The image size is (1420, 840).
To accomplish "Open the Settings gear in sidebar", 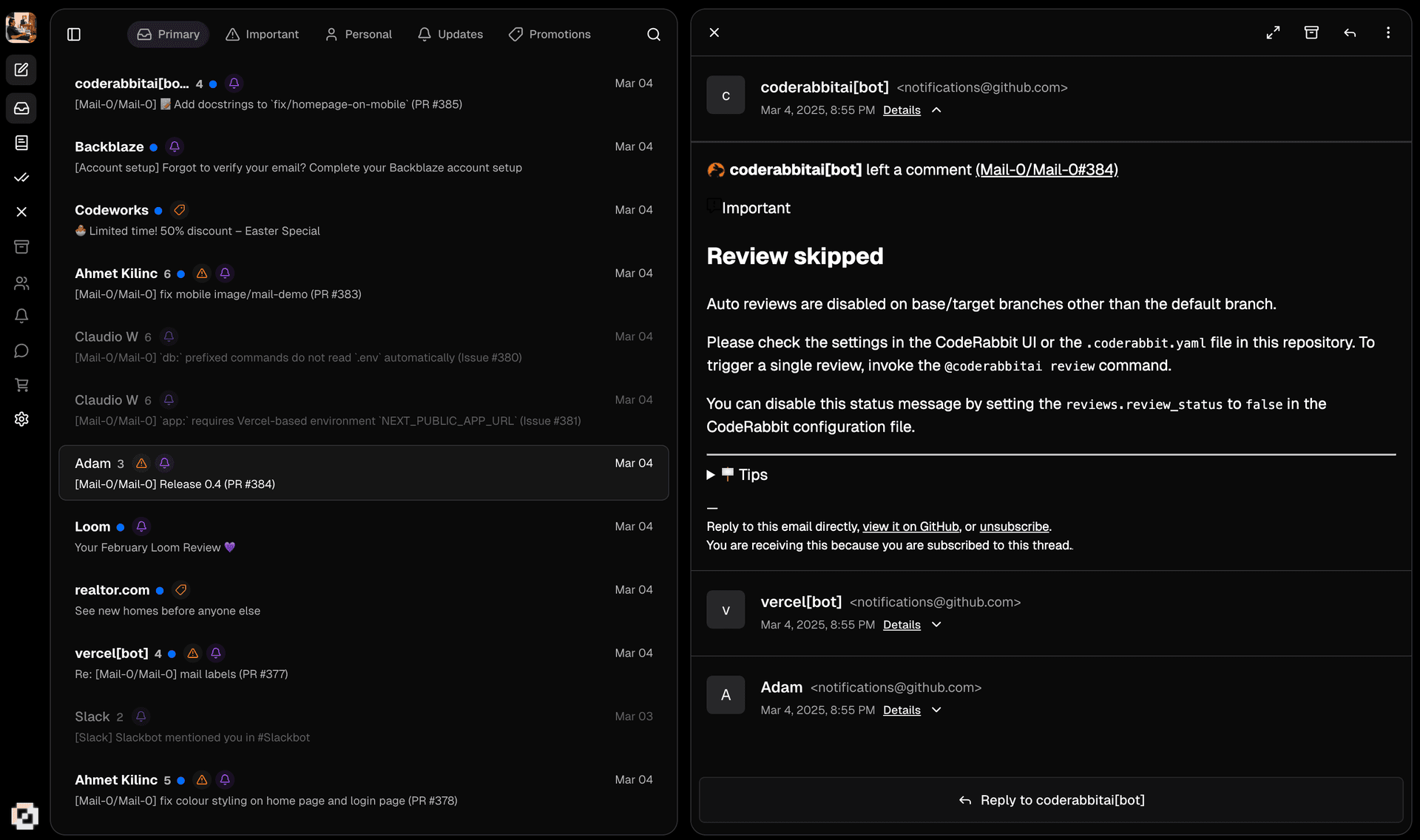I will (21, 419).
